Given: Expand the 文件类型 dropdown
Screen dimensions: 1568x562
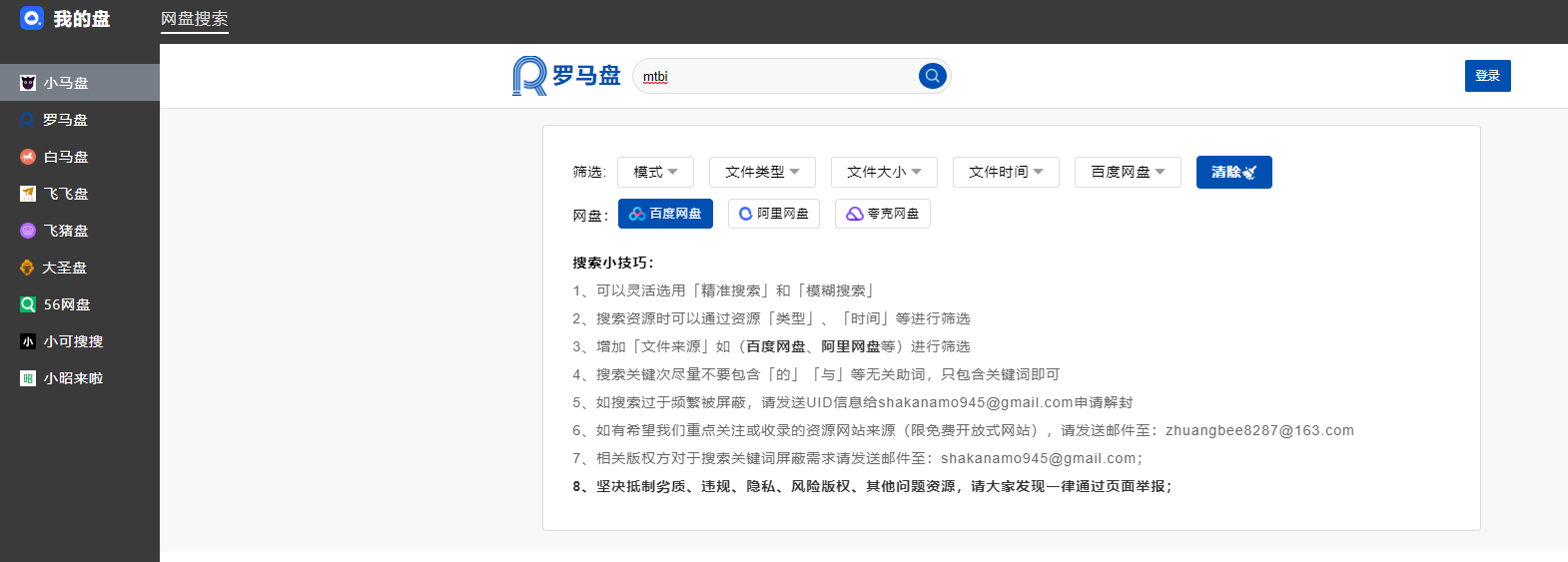Looking at the screenshot, I should [762, 172].
